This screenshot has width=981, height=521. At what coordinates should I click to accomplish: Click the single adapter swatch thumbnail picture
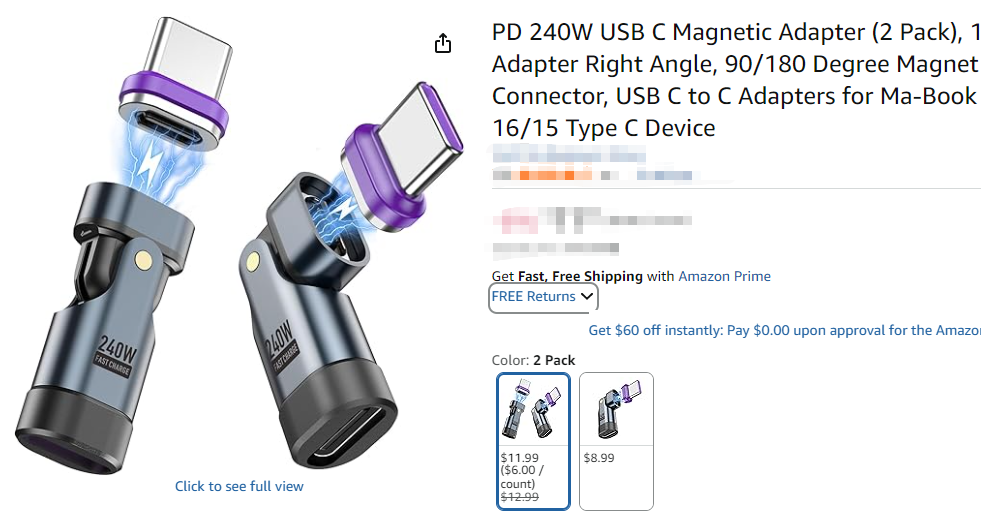[x=616, y=409]
